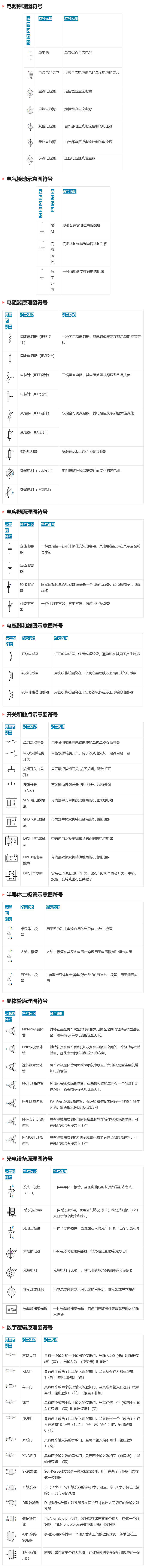Click the JK触发器 row label
149x1568 pixels.
click(x=30, y=1487)
